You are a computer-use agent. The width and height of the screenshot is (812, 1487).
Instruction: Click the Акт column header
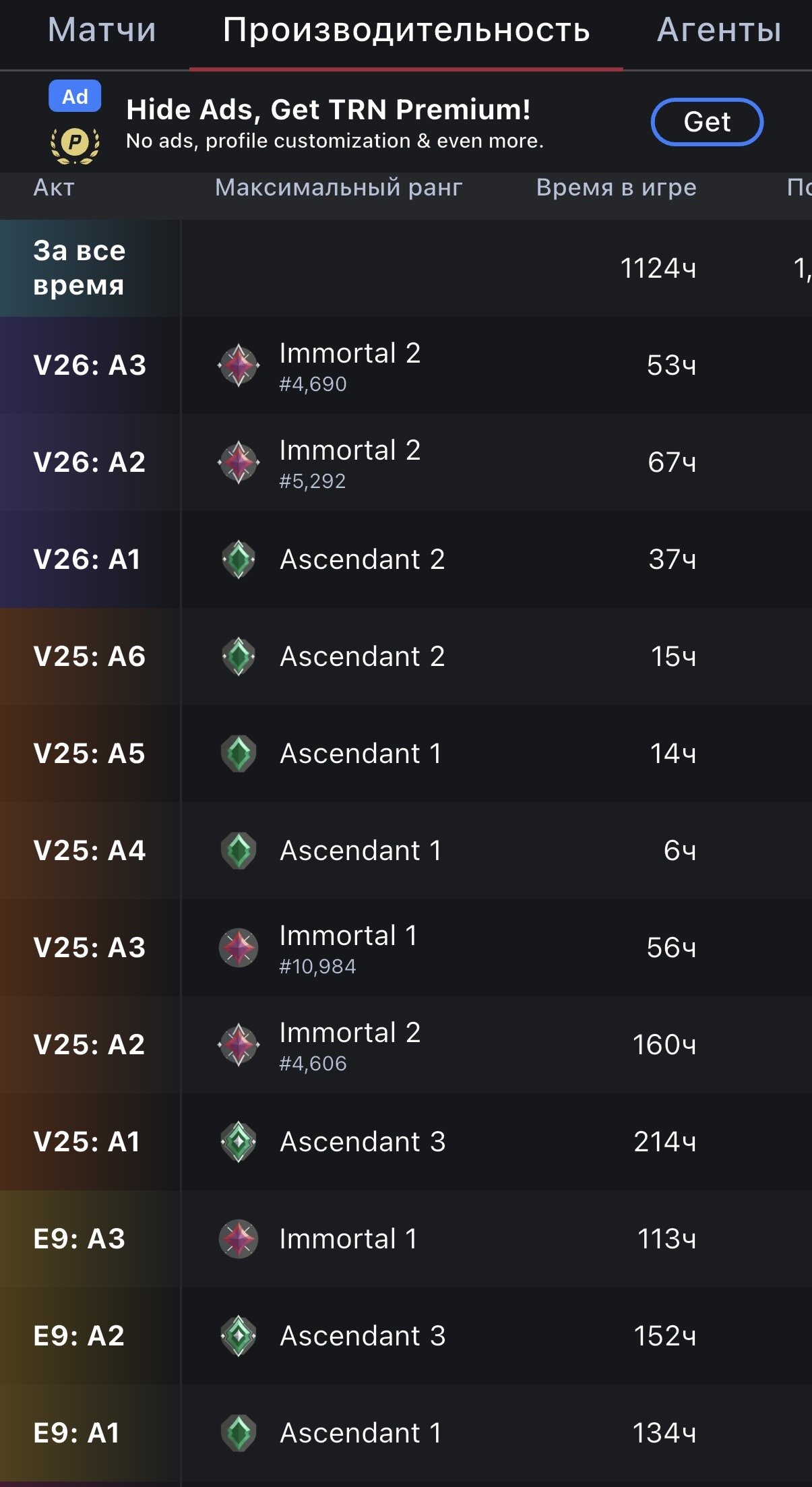54,187
